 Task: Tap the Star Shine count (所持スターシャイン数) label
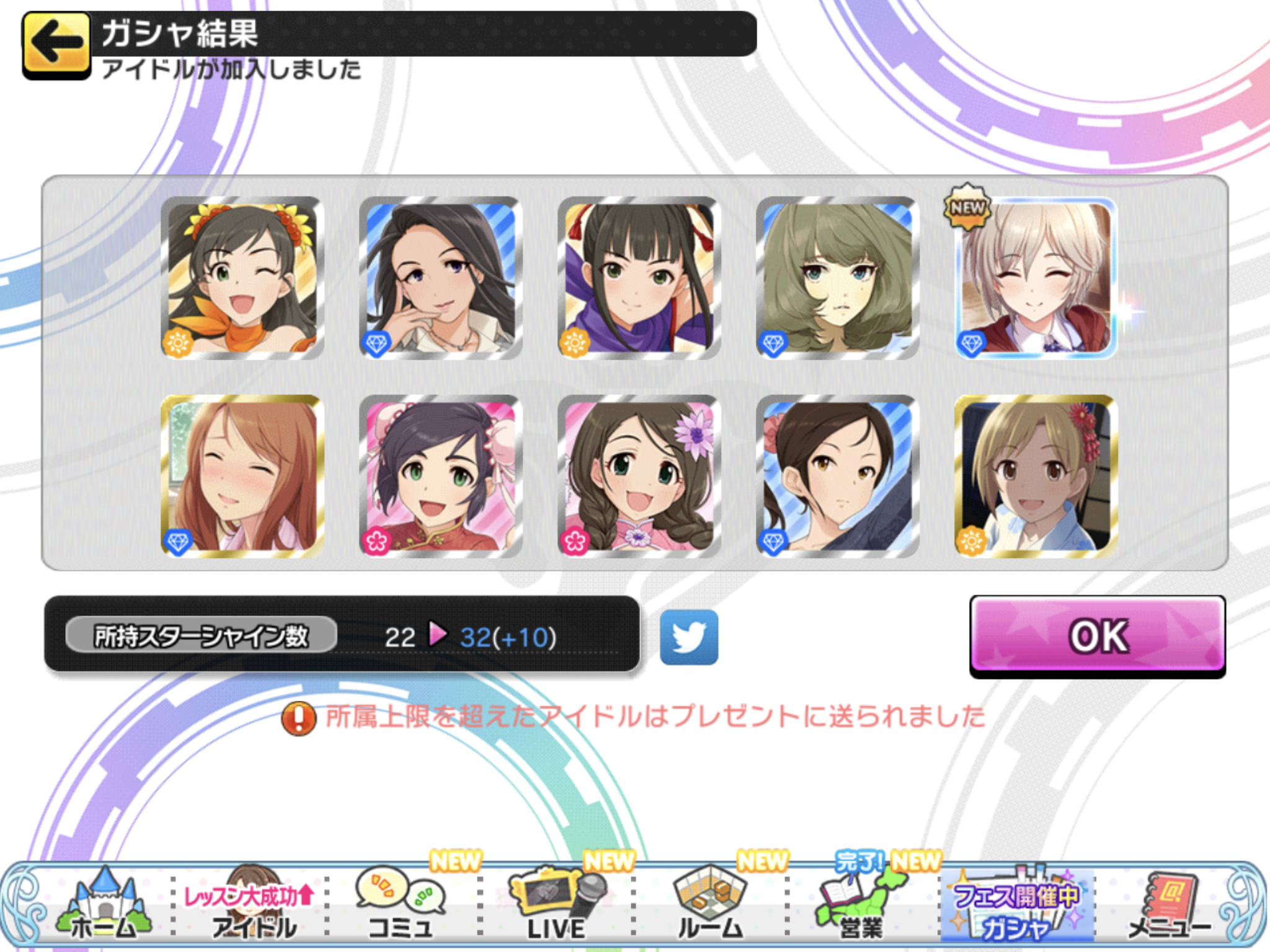tap(202, 635)
